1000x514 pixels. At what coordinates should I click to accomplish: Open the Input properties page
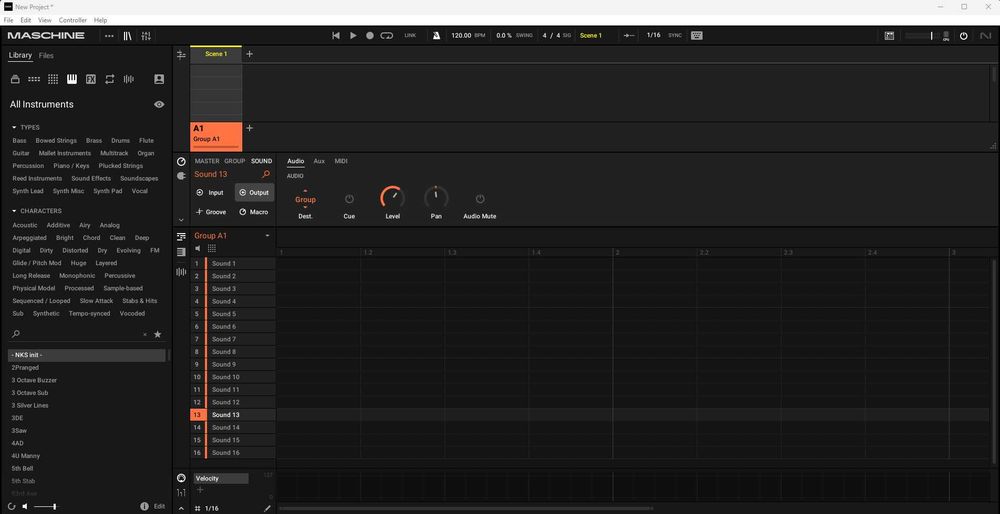tap(210, 193)
